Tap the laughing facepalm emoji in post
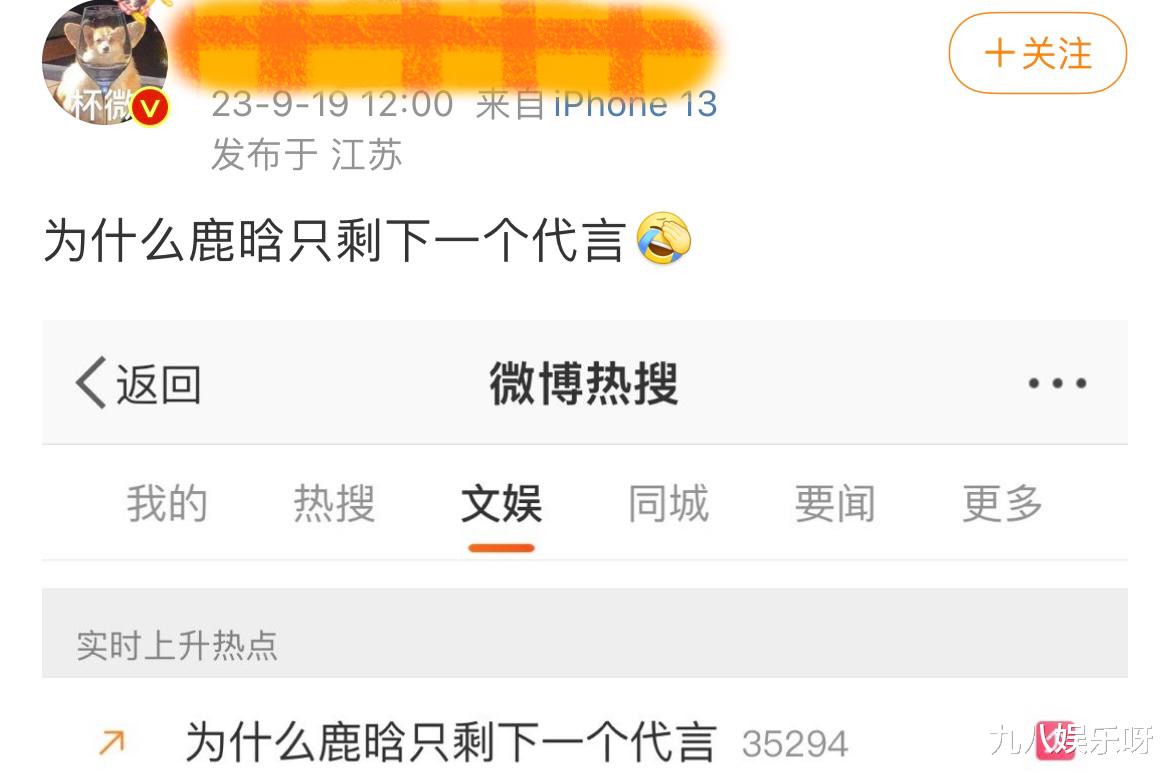The width and height of the screenshot is (1170, 777). pos(663,239)
